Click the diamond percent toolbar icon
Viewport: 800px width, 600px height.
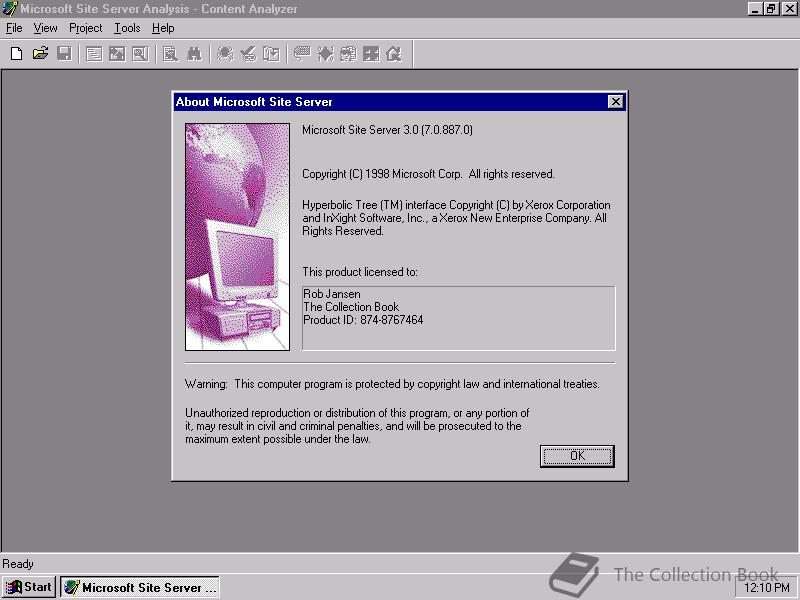click(326, 54)
